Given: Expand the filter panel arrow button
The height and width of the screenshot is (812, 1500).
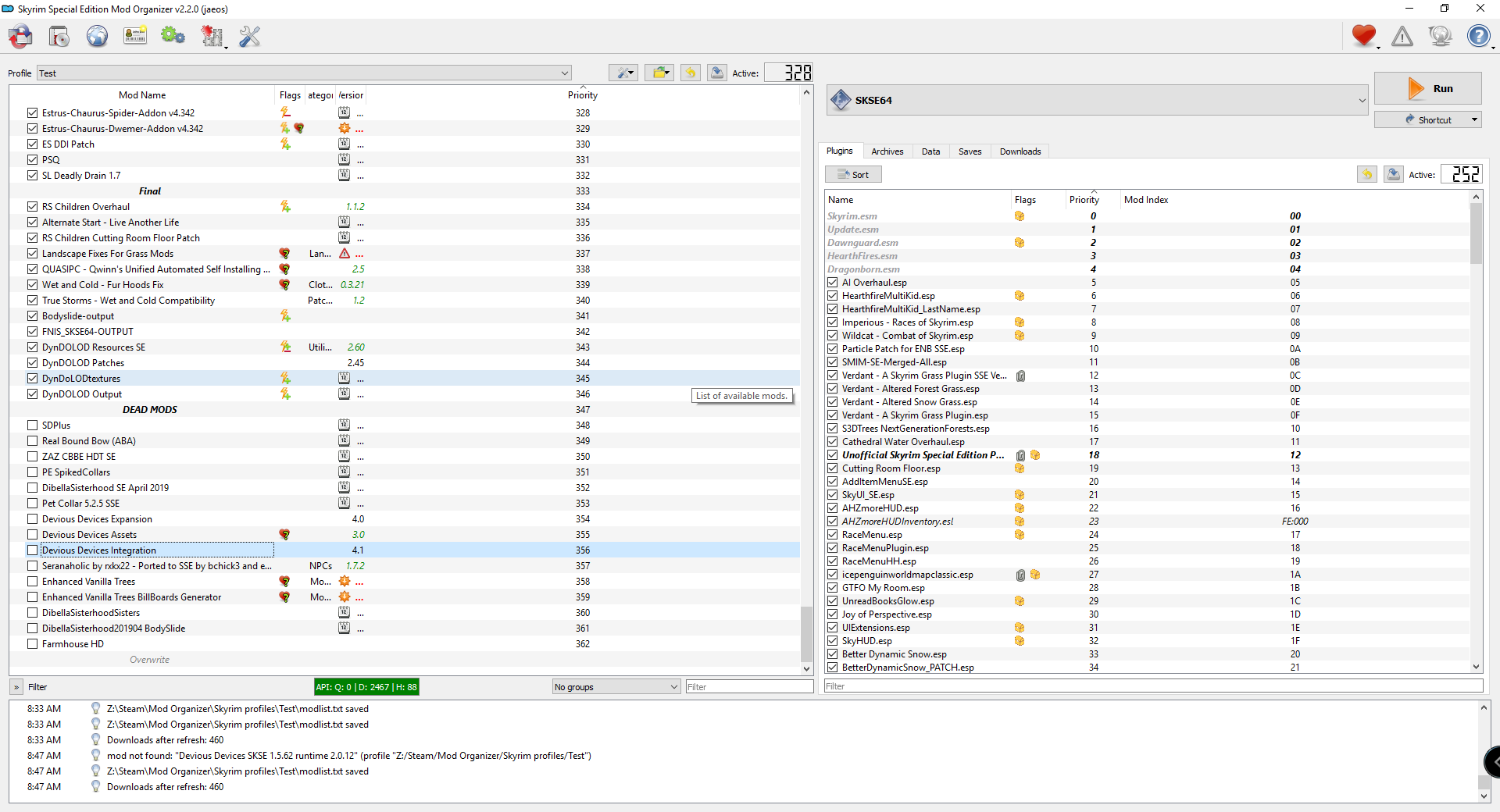Looking at the screenshot, I should [x=16, y=687].
